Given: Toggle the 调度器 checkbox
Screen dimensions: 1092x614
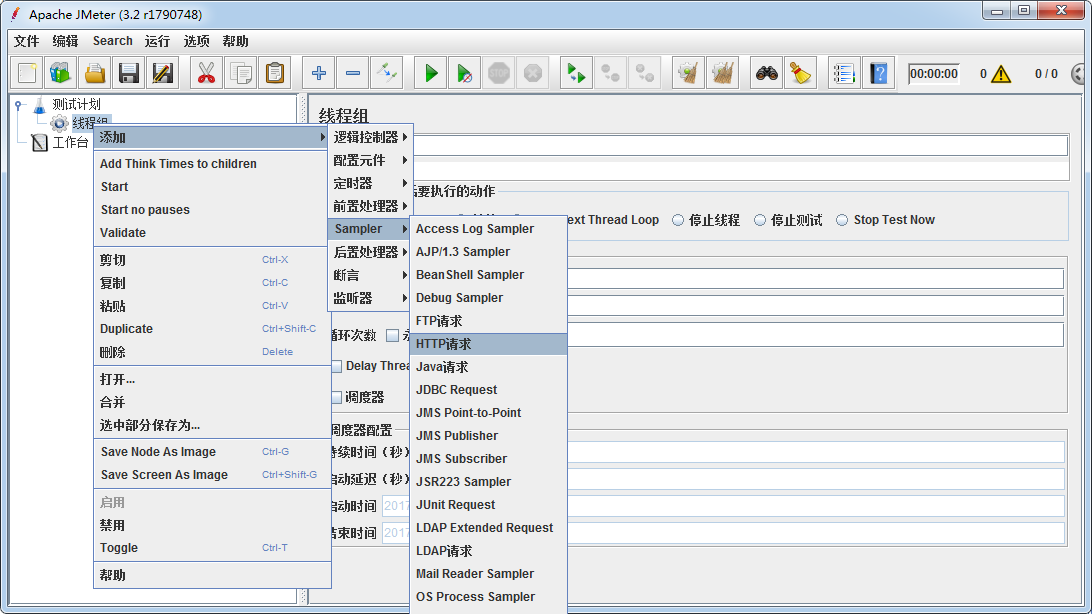Looking at the screenshot, I should pyautogui.click(x=337, y=397).
